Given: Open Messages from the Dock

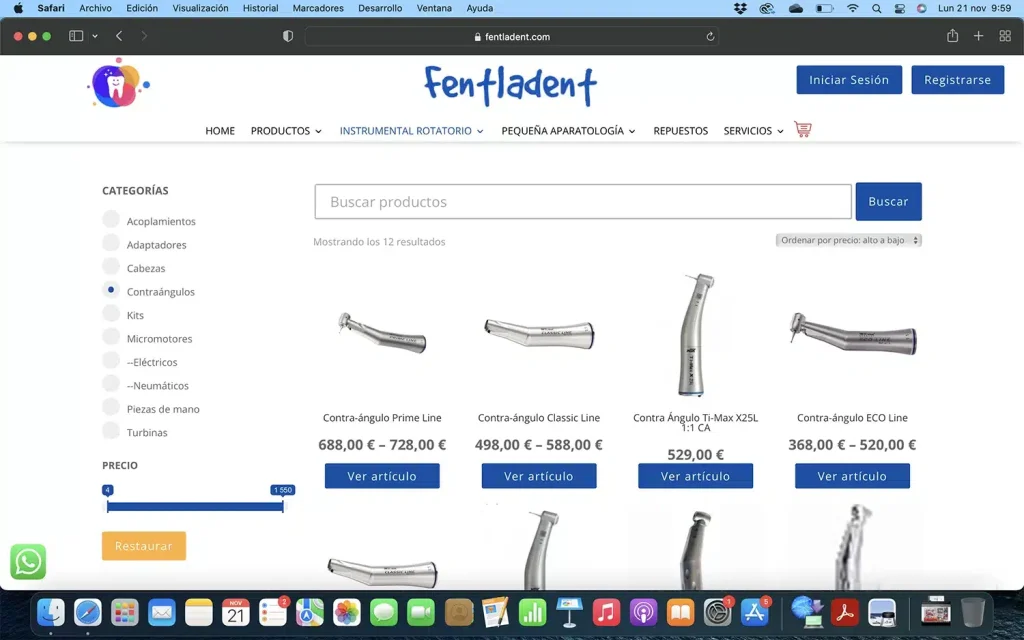Looking at the screenshot, I should click(x=384, y=613).
